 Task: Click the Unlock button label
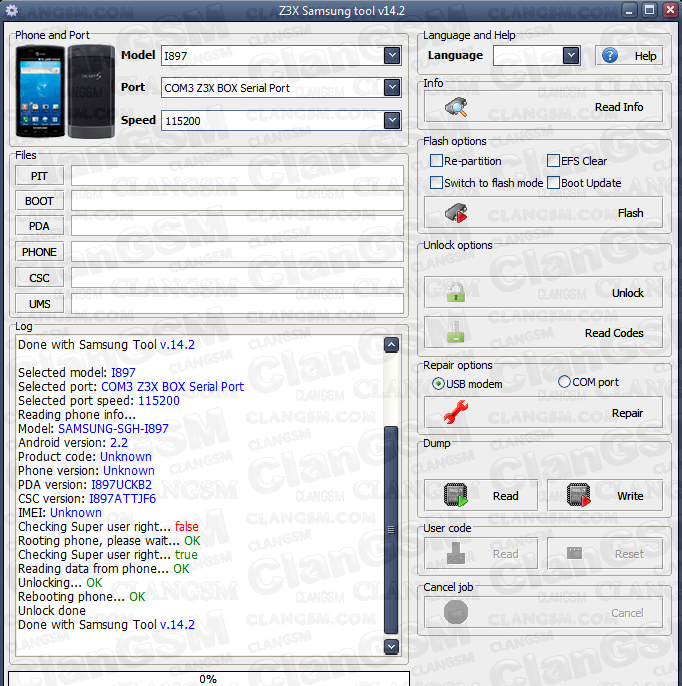click(x=627, y=293)
